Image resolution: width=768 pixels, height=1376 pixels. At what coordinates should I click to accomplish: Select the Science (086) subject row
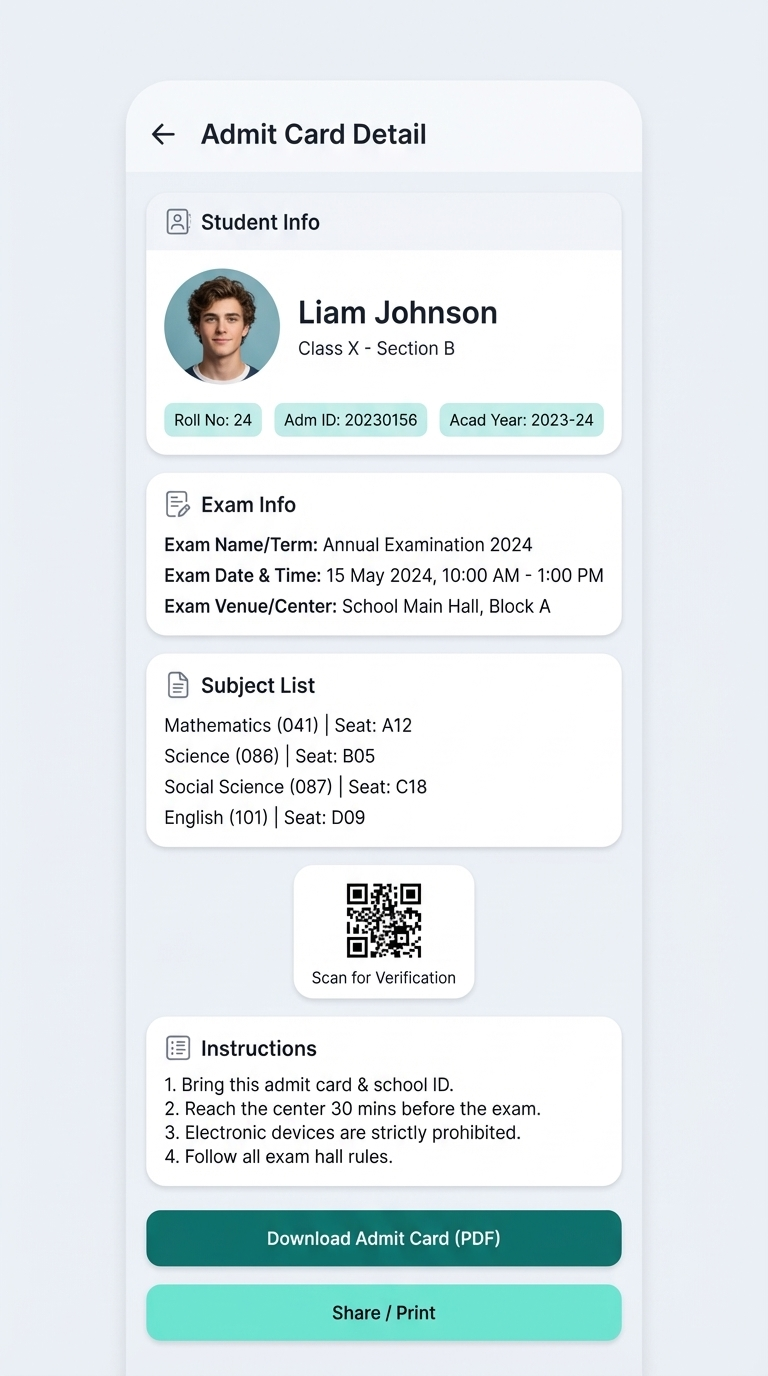[270, 756]
